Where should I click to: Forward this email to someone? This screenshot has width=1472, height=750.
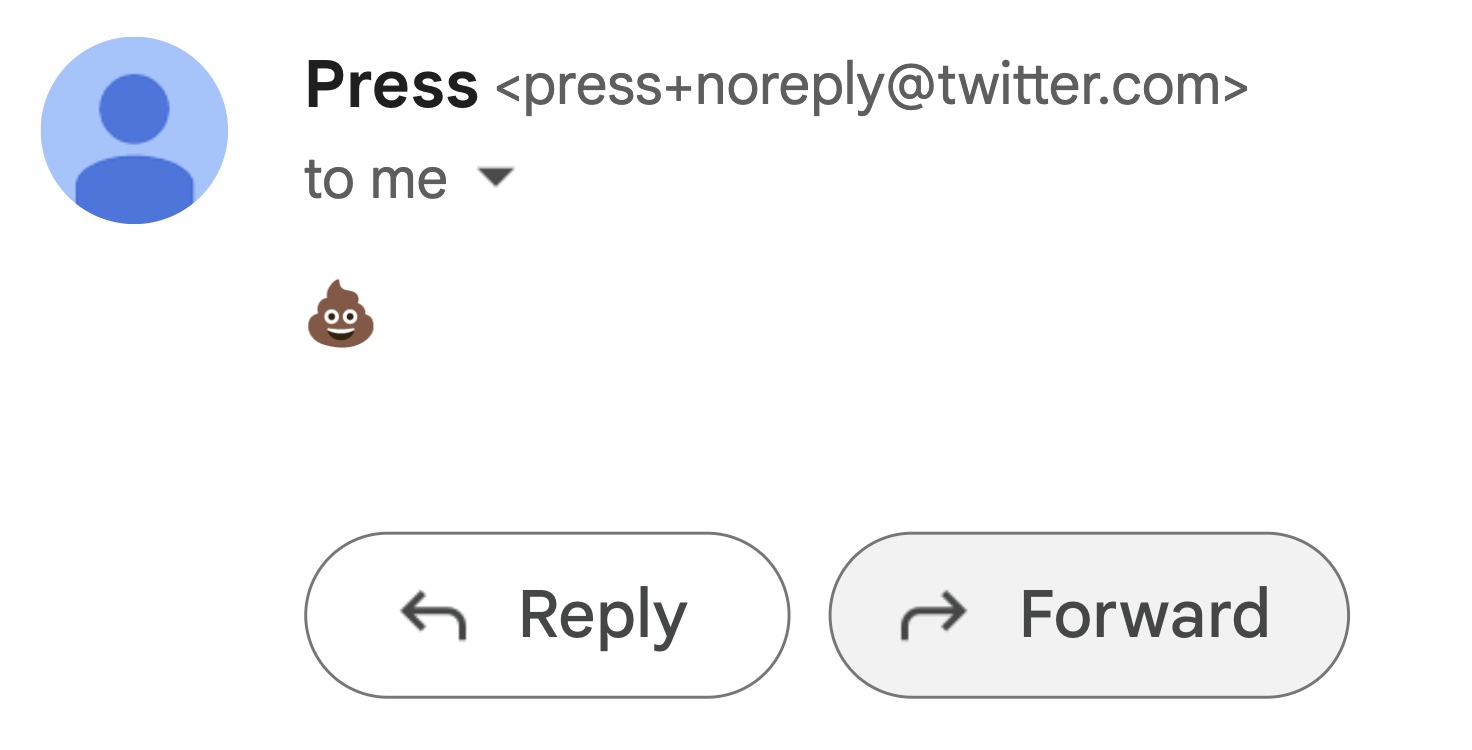coord(1089,615)
